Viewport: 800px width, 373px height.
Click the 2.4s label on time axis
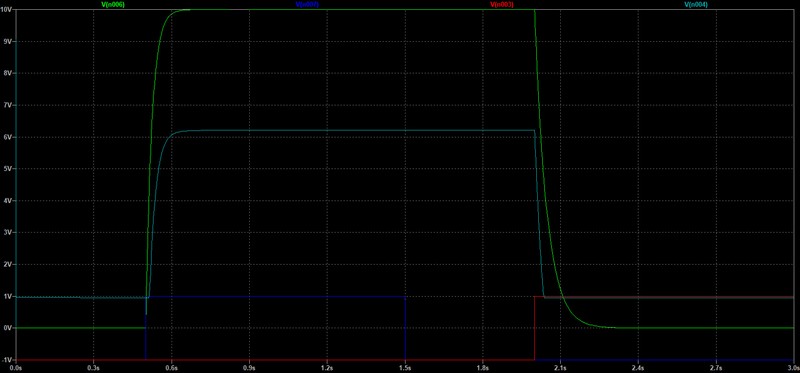(x=638, y=367)
